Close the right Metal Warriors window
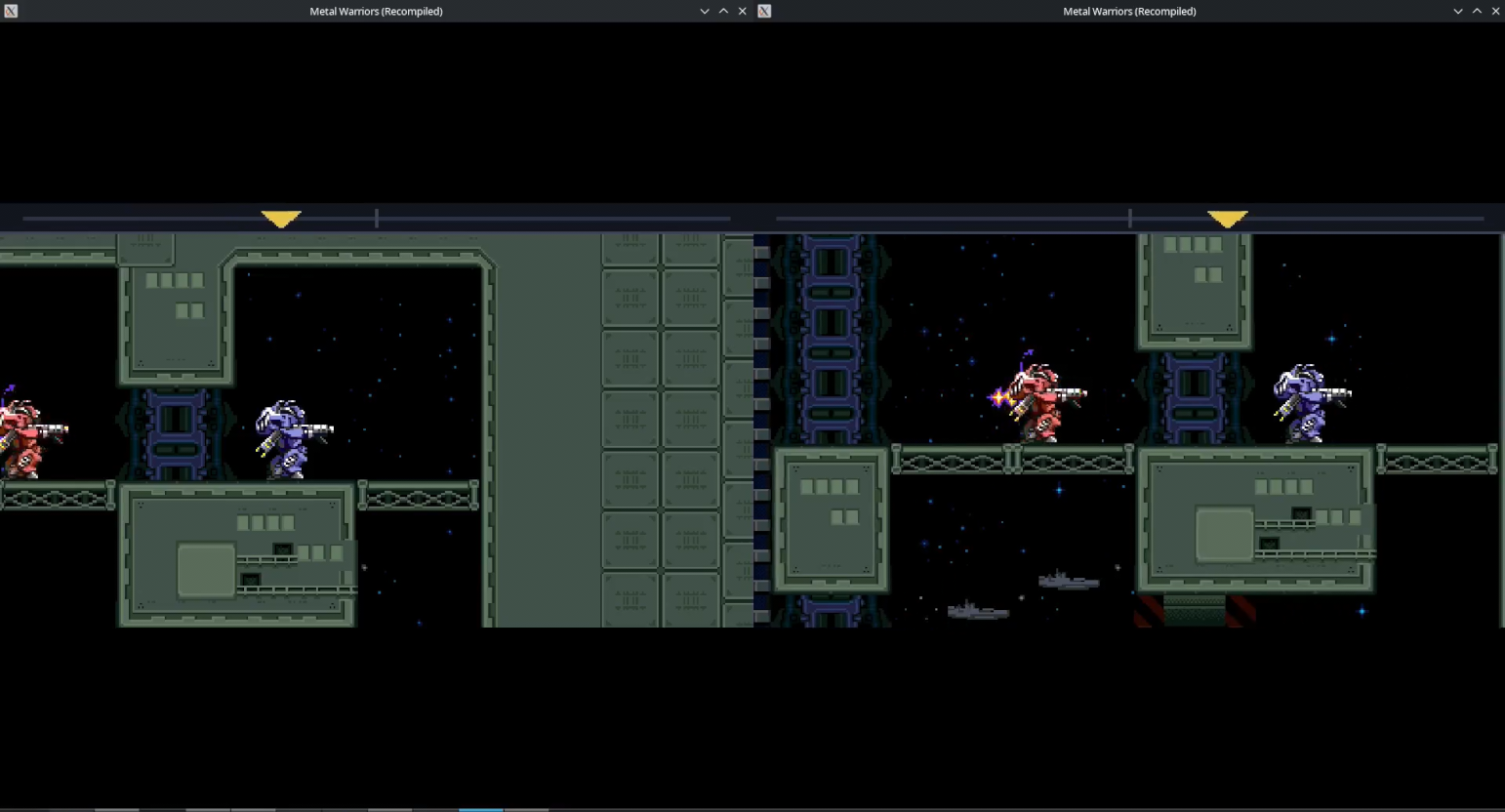This screenshot has height=812, width=1505. [x=1495, y=11]
